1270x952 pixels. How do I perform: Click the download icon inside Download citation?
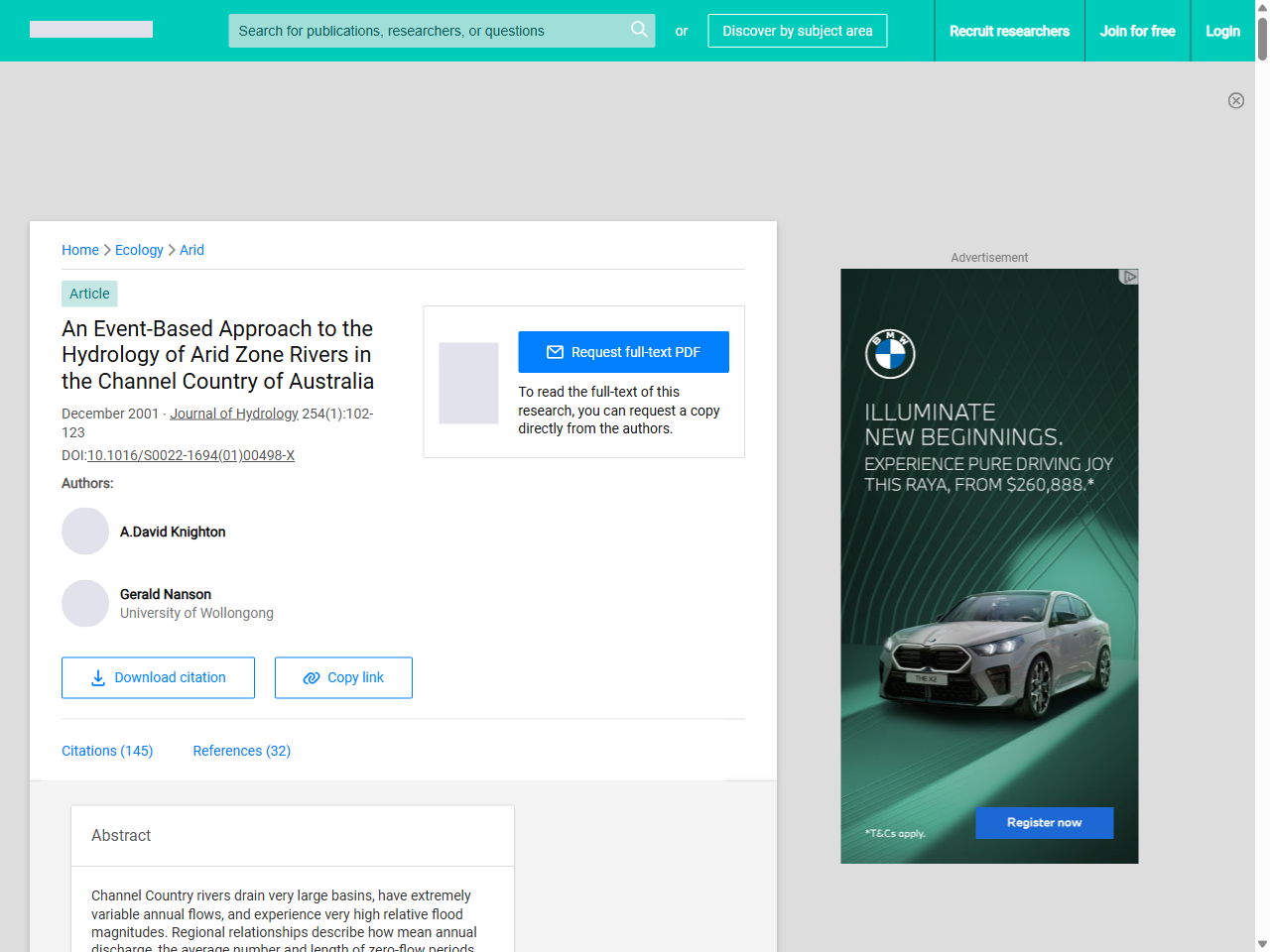point(96,677)
